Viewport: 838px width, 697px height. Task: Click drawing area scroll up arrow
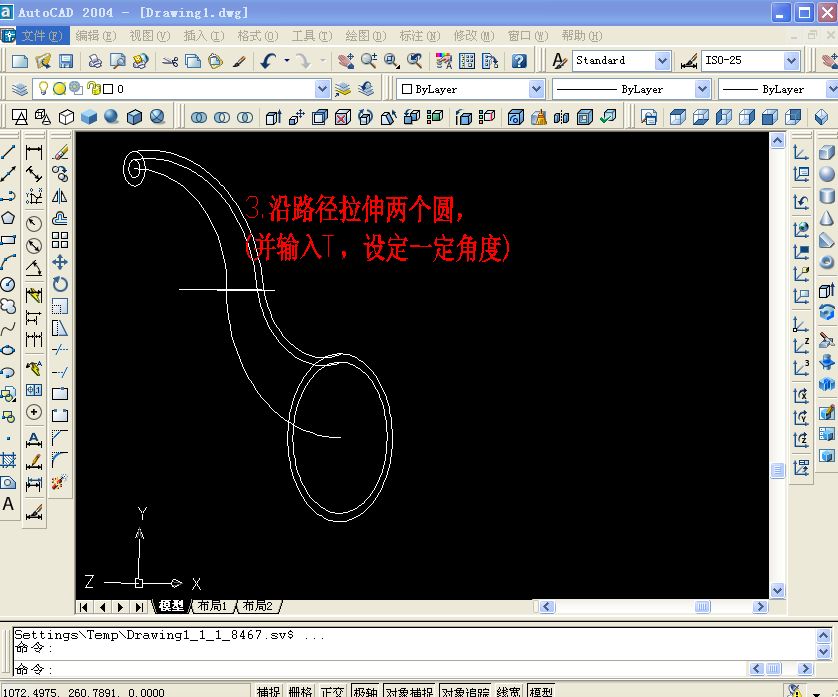click(x=777, y=141)
